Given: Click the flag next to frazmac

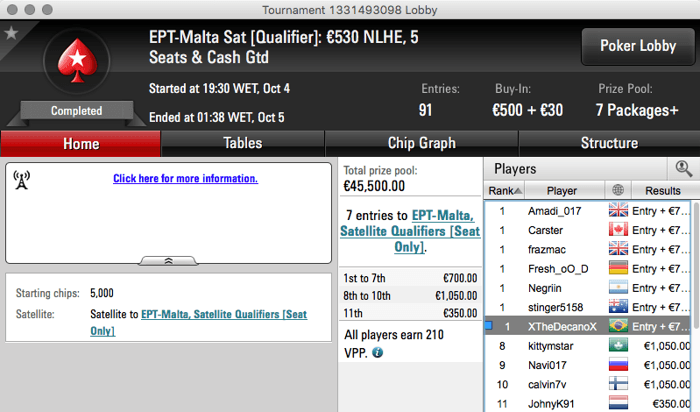Looking at the screenshot, I should (618, 249).
